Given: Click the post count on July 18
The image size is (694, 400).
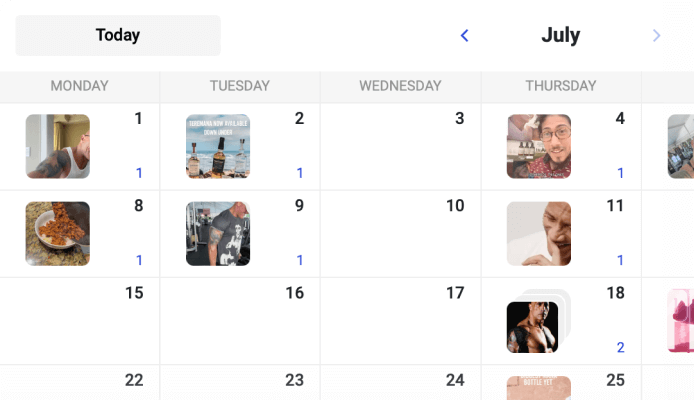Looking at the screenshot, I should click(620, 348).
